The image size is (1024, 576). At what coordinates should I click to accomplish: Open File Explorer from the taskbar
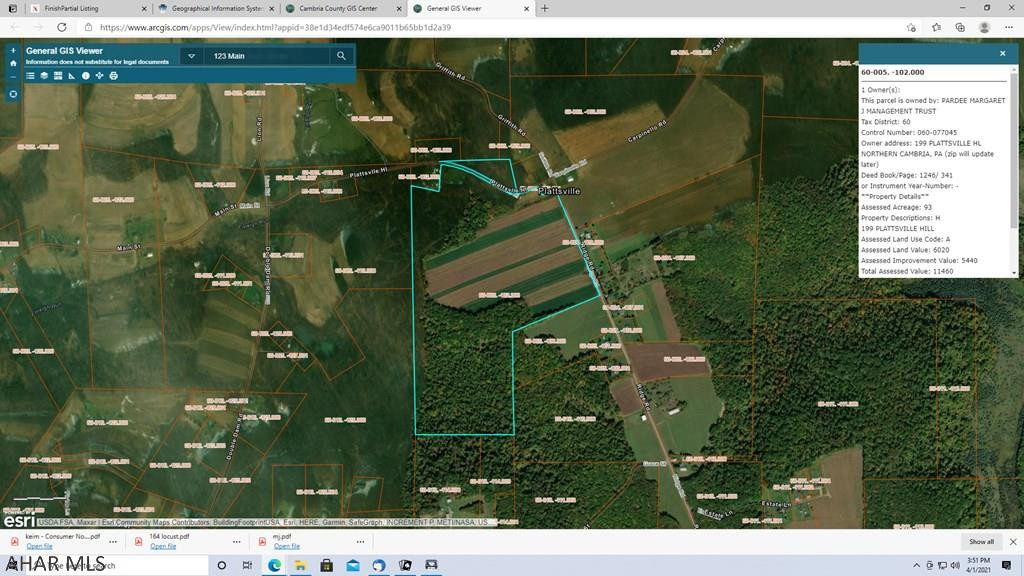(x=300, y=566)
